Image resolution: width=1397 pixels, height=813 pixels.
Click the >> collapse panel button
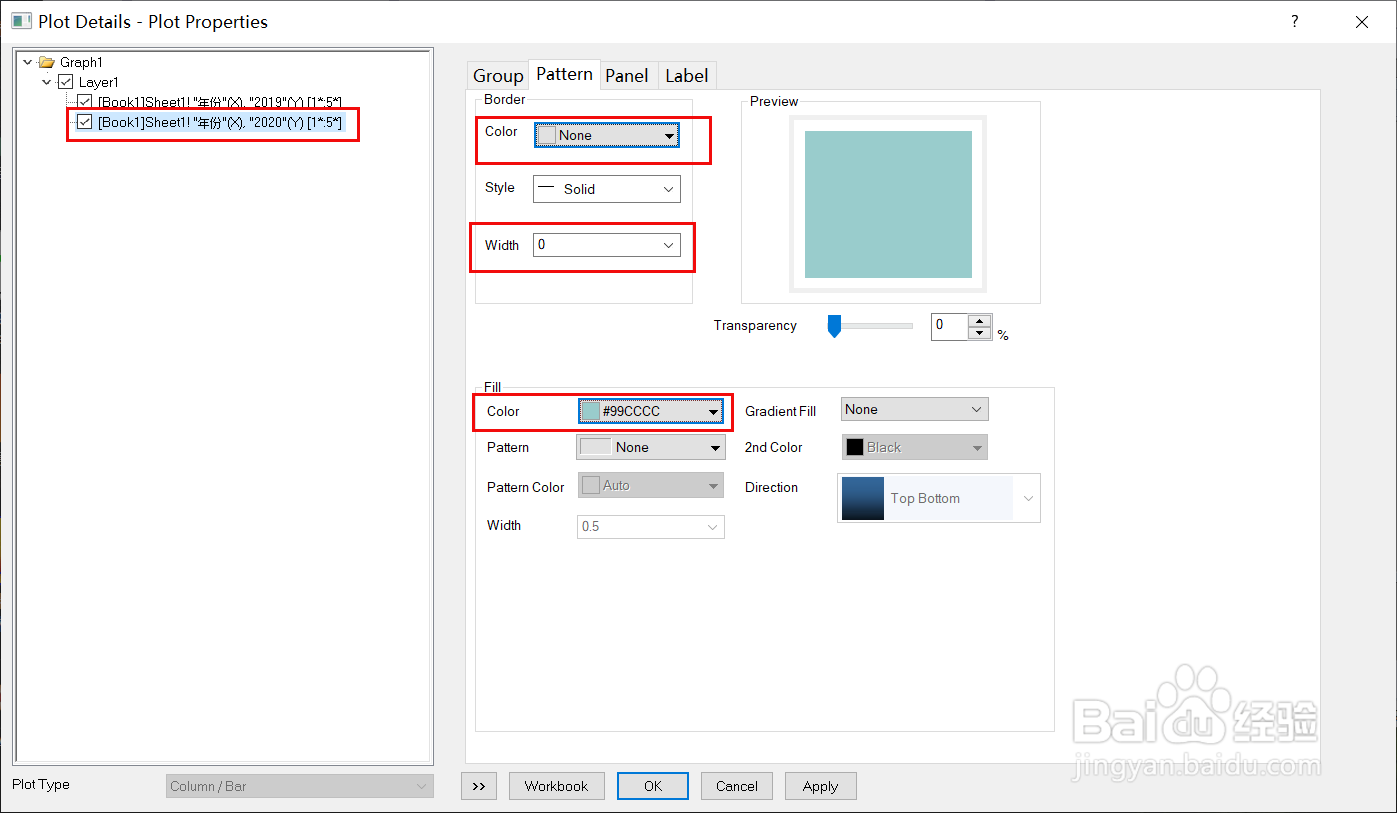[x=479, y=786]
